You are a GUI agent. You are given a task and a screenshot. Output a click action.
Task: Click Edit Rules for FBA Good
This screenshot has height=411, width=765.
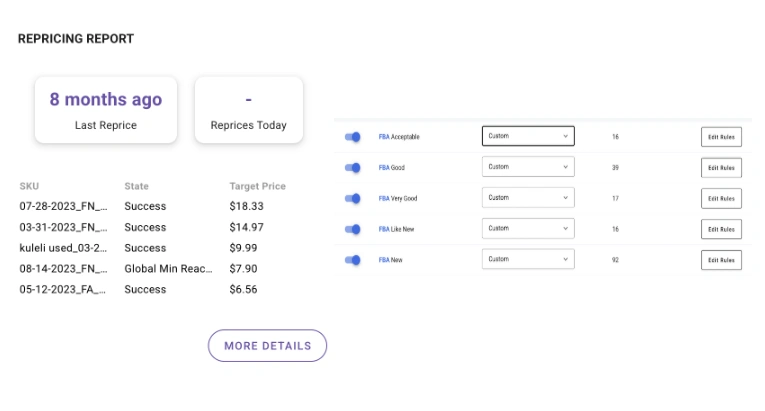(721, 167)
